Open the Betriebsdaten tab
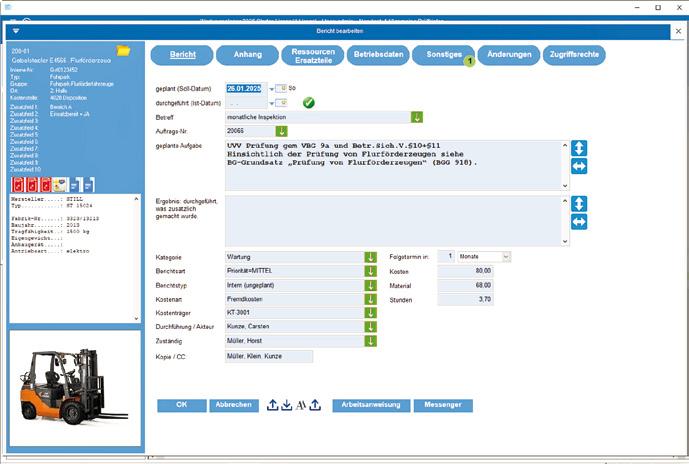Screen dimensions: 689x464 click(378, 55)
